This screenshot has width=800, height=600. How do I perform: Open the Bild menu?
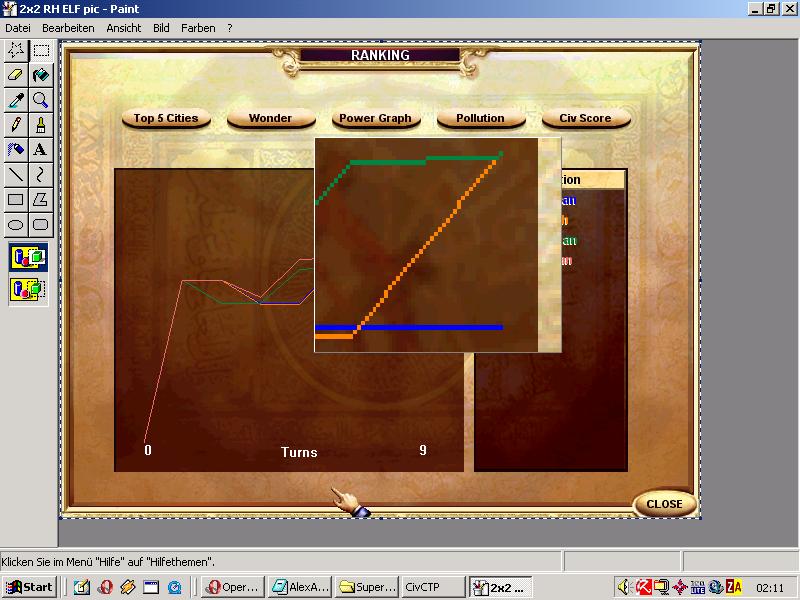click(x=161, y=28)
